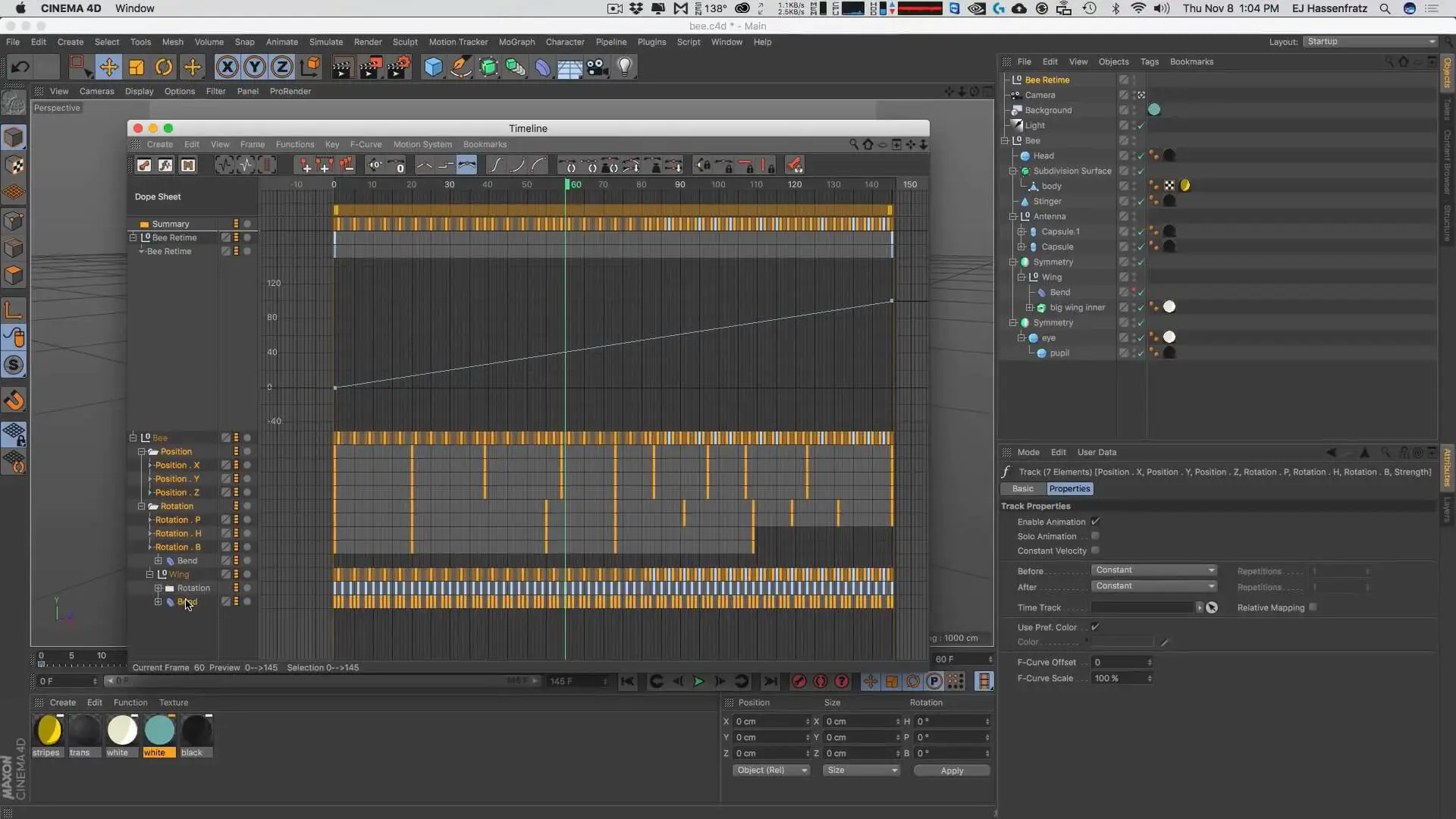This screenshot has height=819, width=1456.
Task: Go to end of animation
Action: (x=770, y=681)
